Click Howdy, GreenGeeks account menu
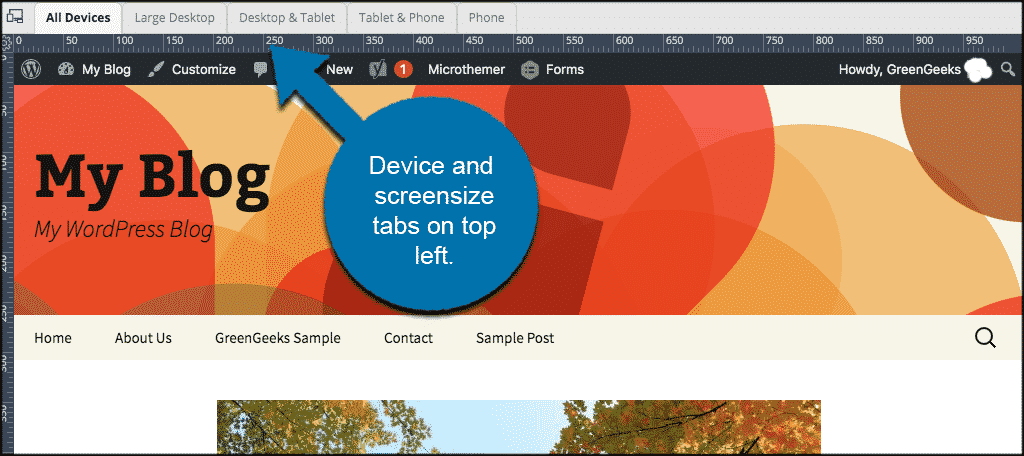Viewport: 1024px width, 456px height. pyautogui.click(x=900, y=69)
